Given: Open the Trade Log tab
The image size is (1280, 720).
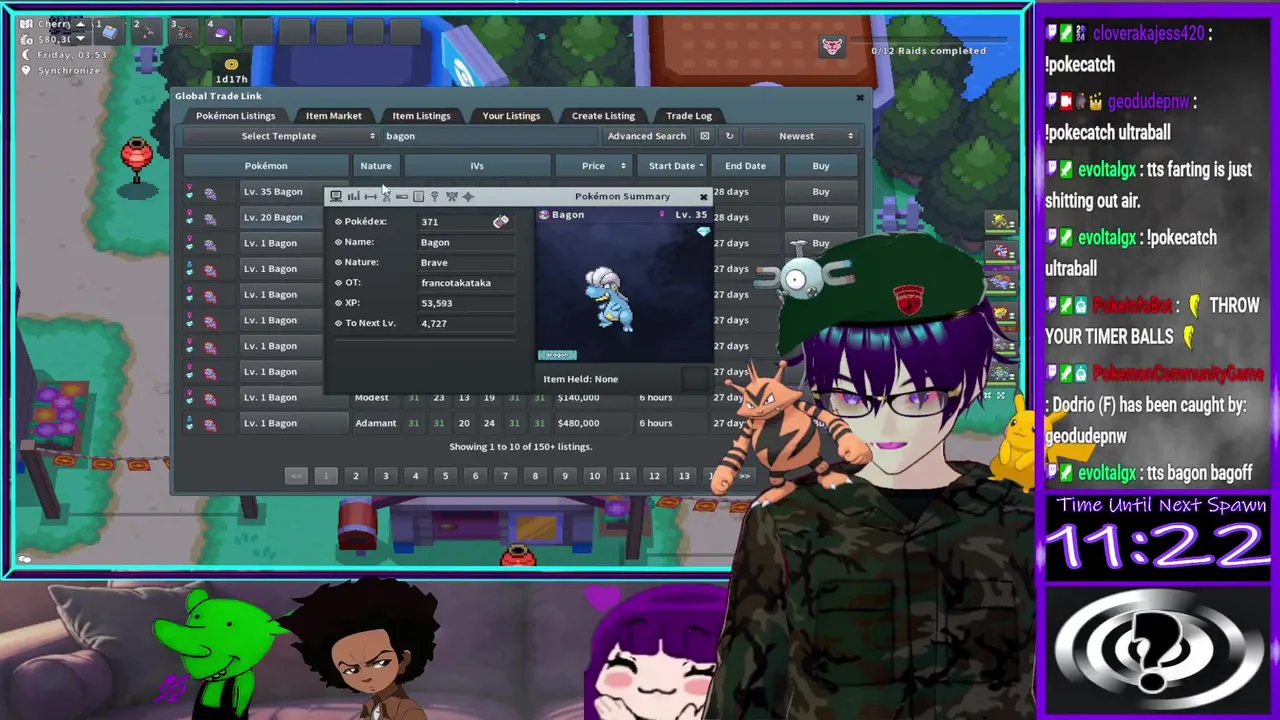Looking at the screenshot, I should (x=689, y=116).
